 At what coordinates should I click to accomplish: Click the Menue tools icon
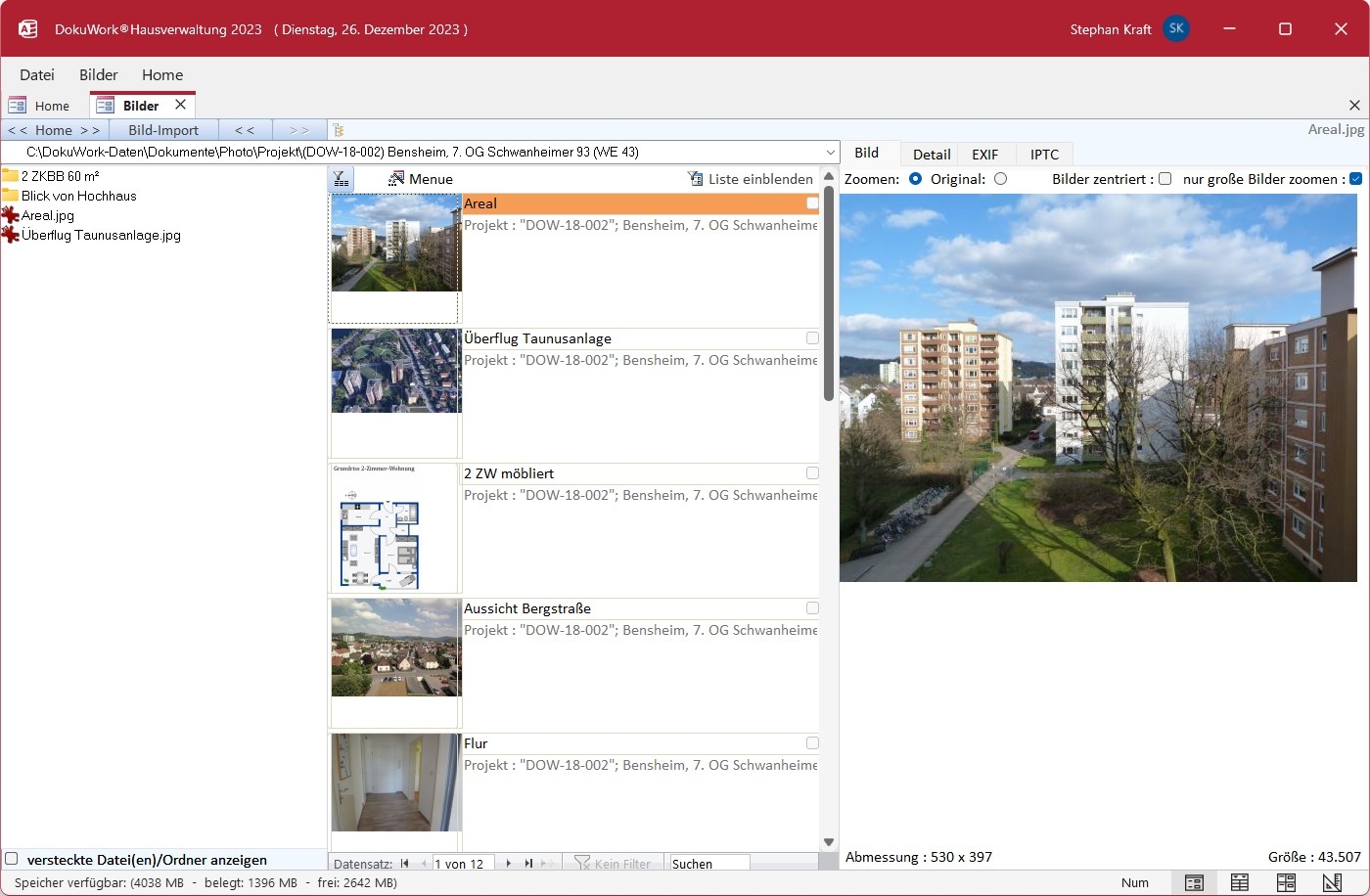tap(396, 179)
